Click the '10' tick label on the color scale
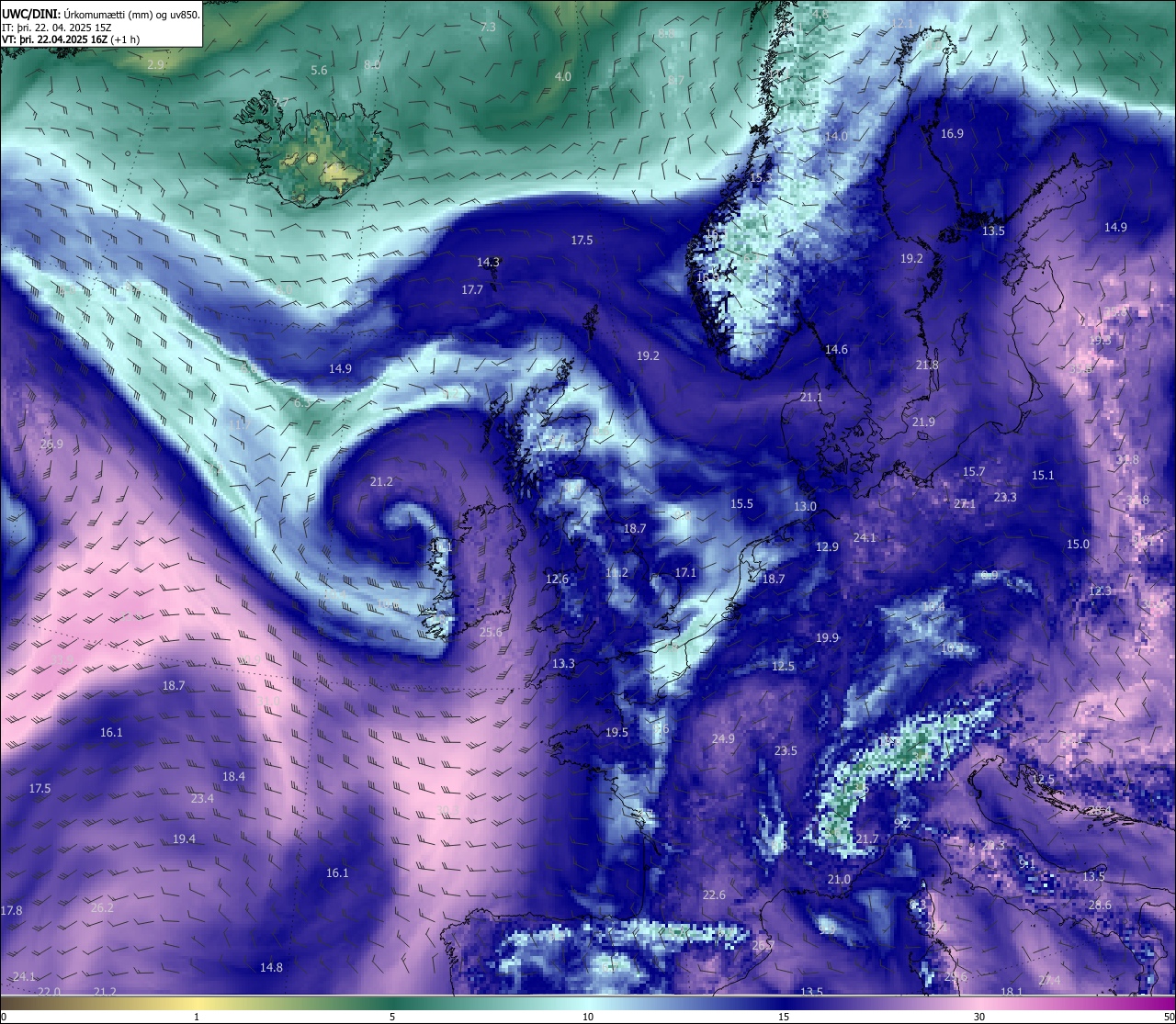The height and width of the screenshot is (1024, 1176). pos(588,1017)
